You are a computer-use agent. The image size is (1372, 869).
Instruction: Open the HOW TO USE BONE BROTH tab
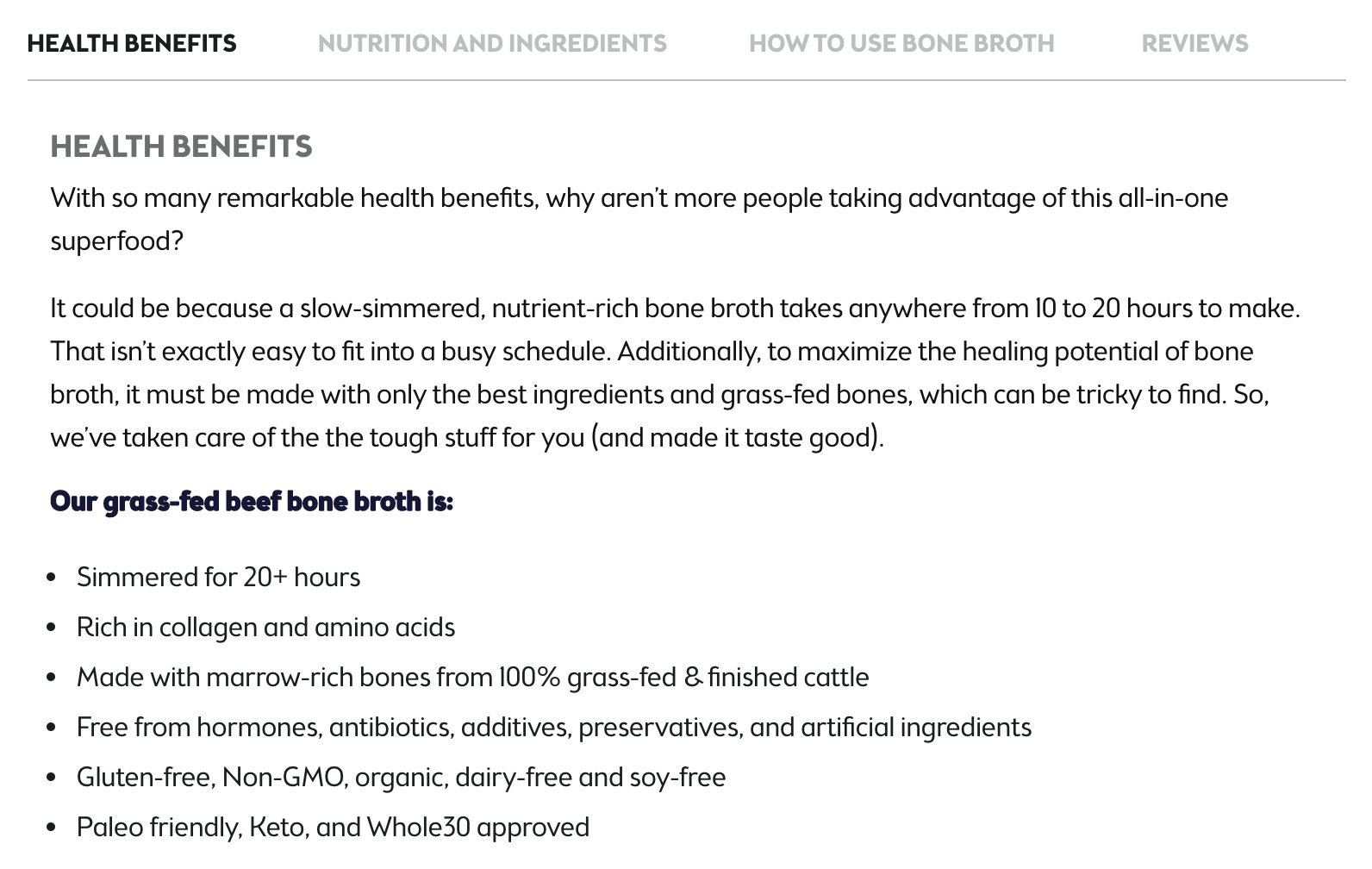click(901, 43)
